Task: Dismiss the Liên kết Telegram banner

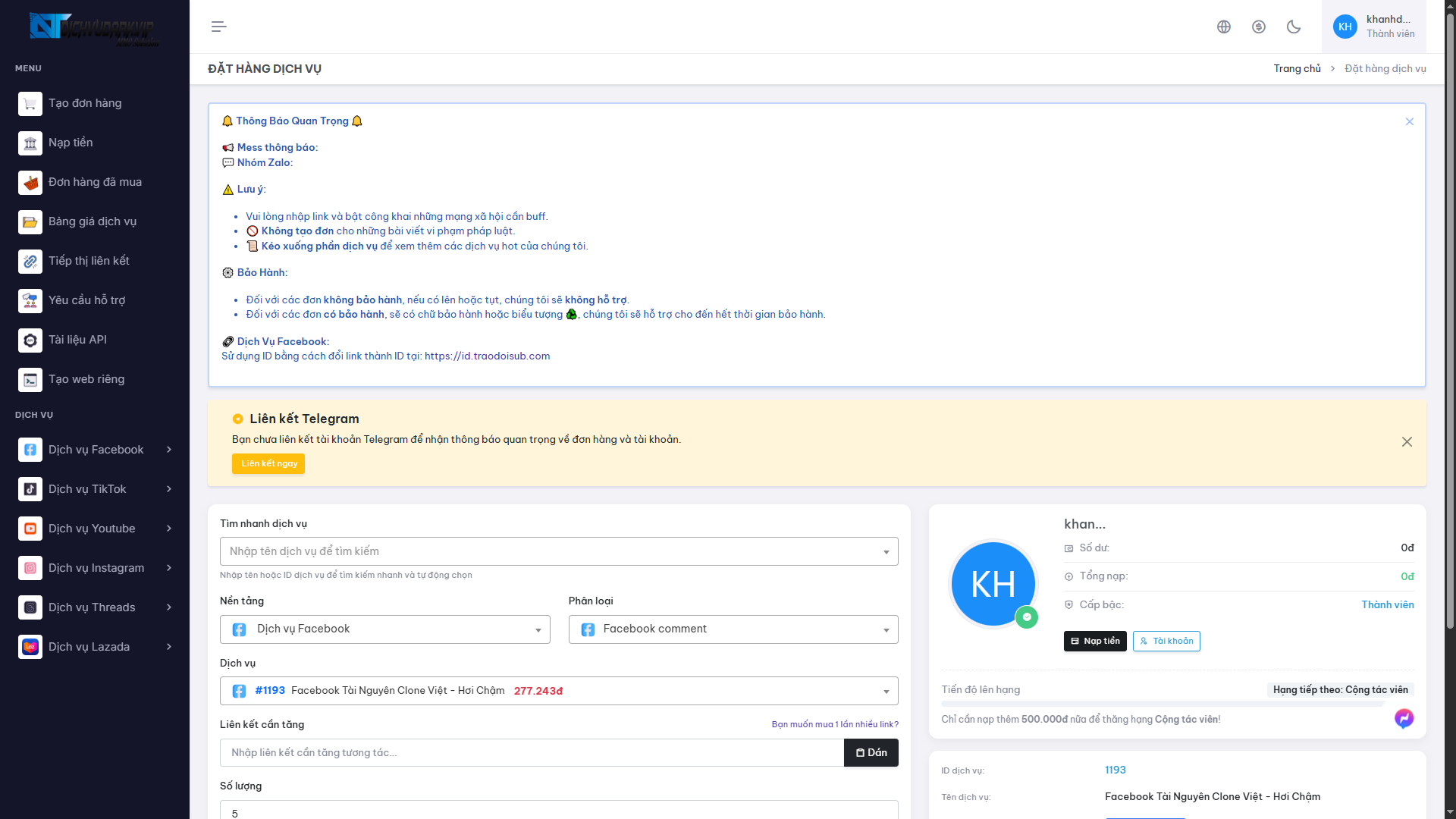Action: 1407,442
